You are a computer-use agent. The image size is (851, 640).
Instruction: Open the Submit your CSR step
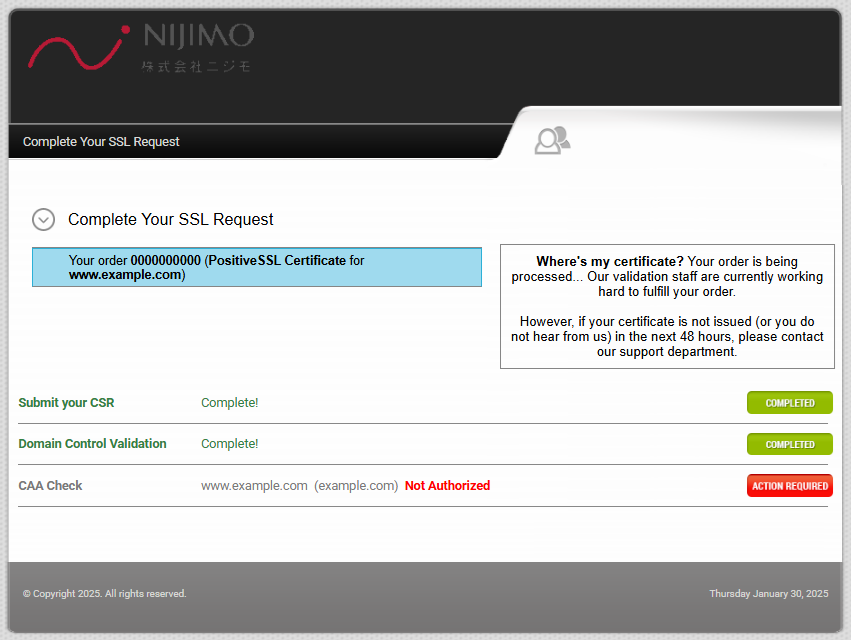coord(66,403)
